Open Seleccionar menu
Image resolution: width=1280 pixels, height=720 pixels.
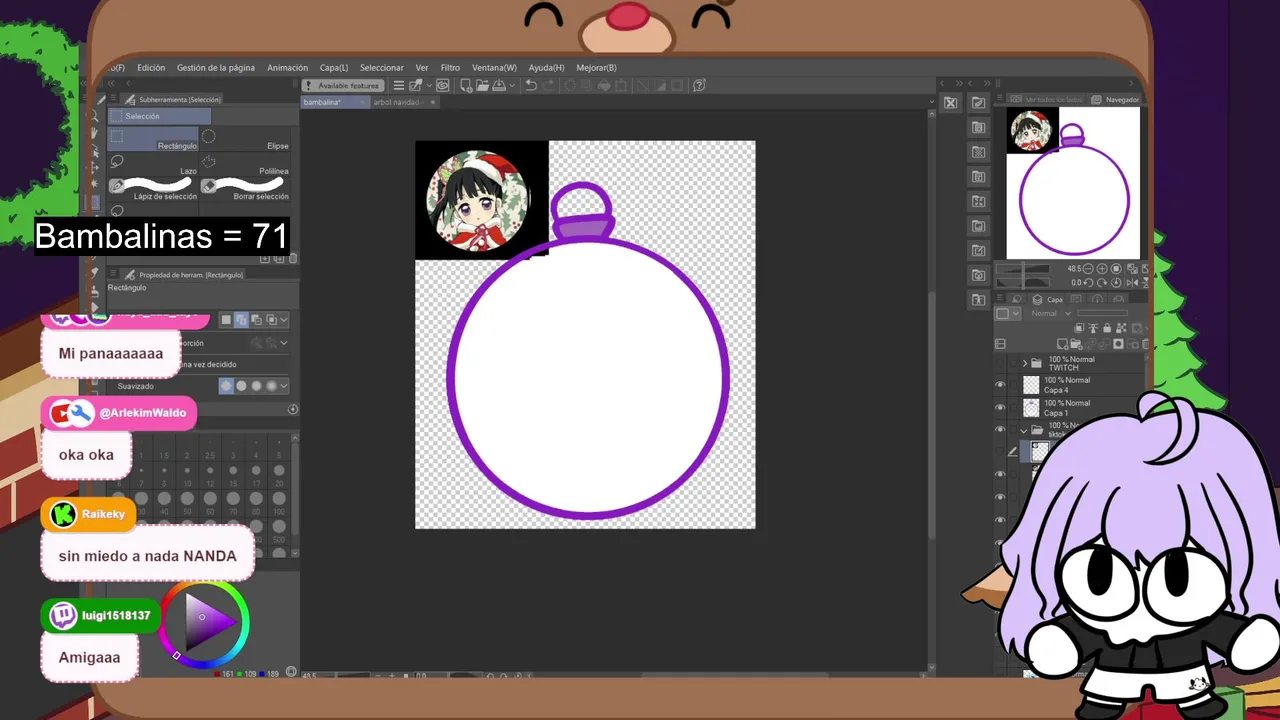pyautogui.click(x=382, y=68)
